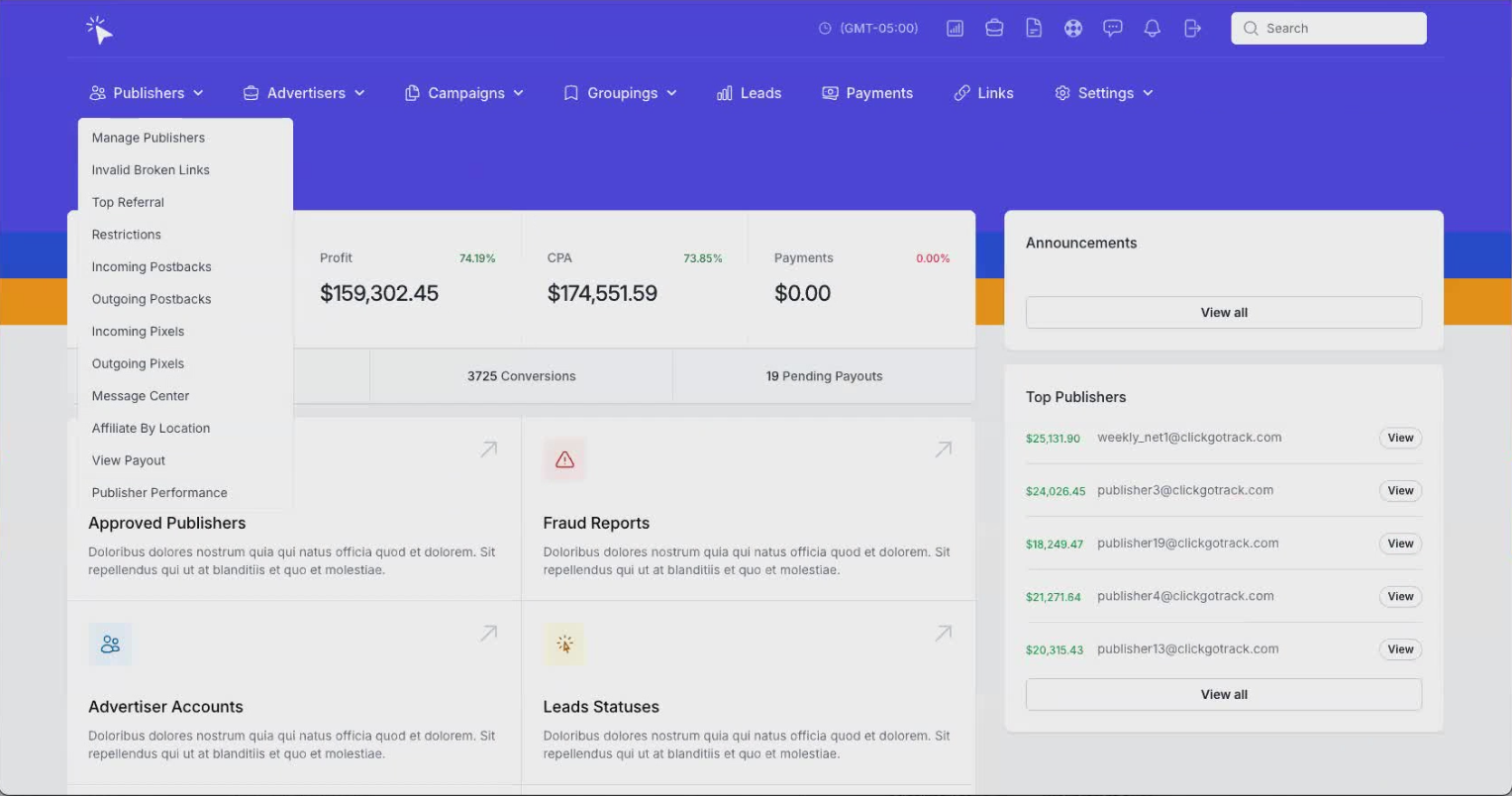The width and height of the screenshot is (1512, 796).
Task: Click the lifebuoy support icon
Action: point(1073,29)
